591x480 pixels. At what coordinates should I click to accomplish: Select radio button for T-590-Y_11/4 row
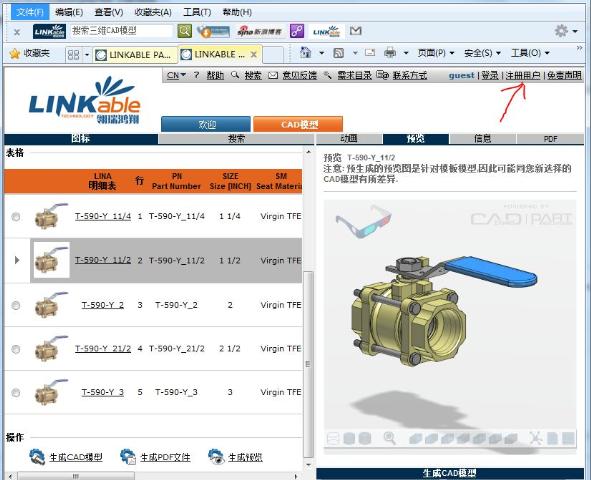(16, 217)
